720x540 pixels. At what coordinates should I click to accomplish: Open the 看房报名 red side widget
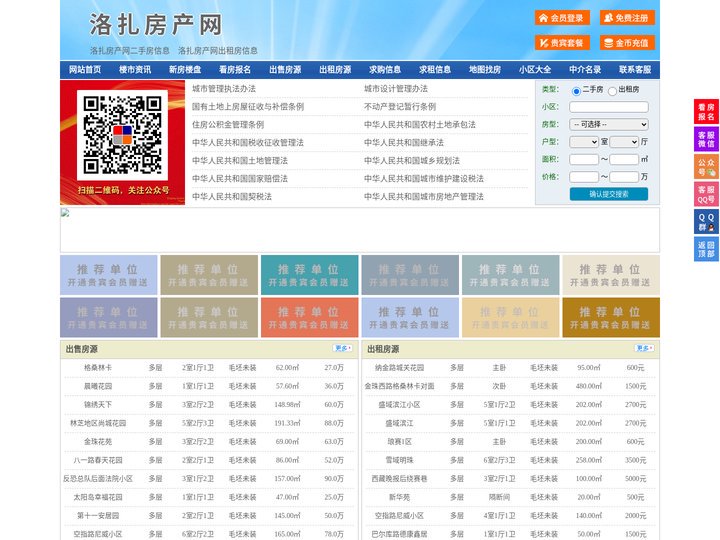point(706,112)
